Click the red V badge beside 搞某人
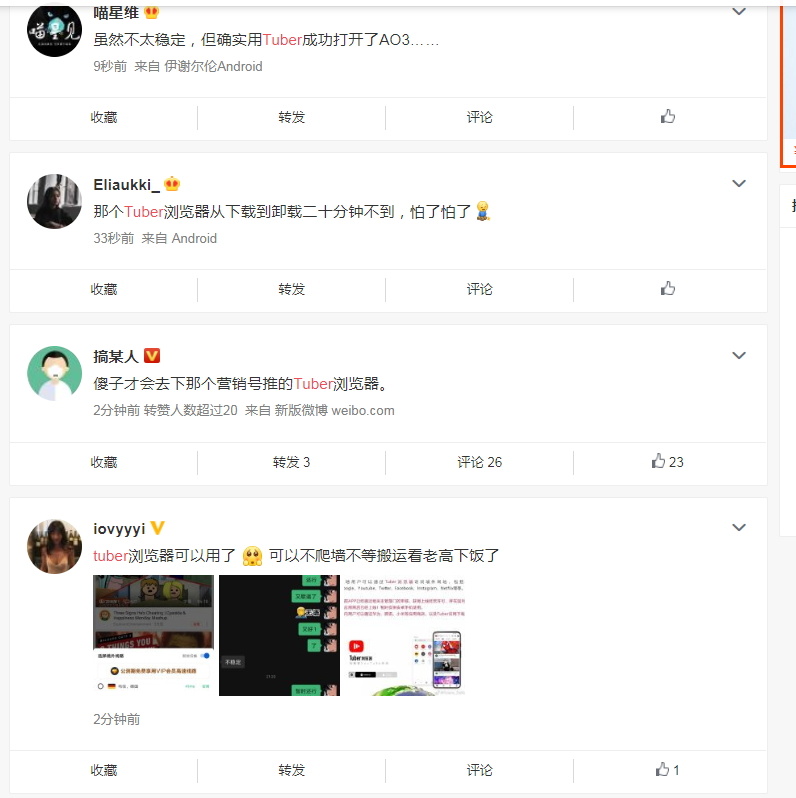Image resolution: width=796 pixels, height=798 pixels. [152, 356]
